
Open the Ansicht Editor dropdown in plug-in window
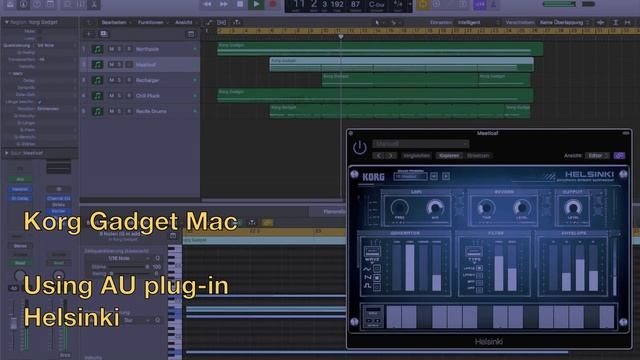(598, 156)
